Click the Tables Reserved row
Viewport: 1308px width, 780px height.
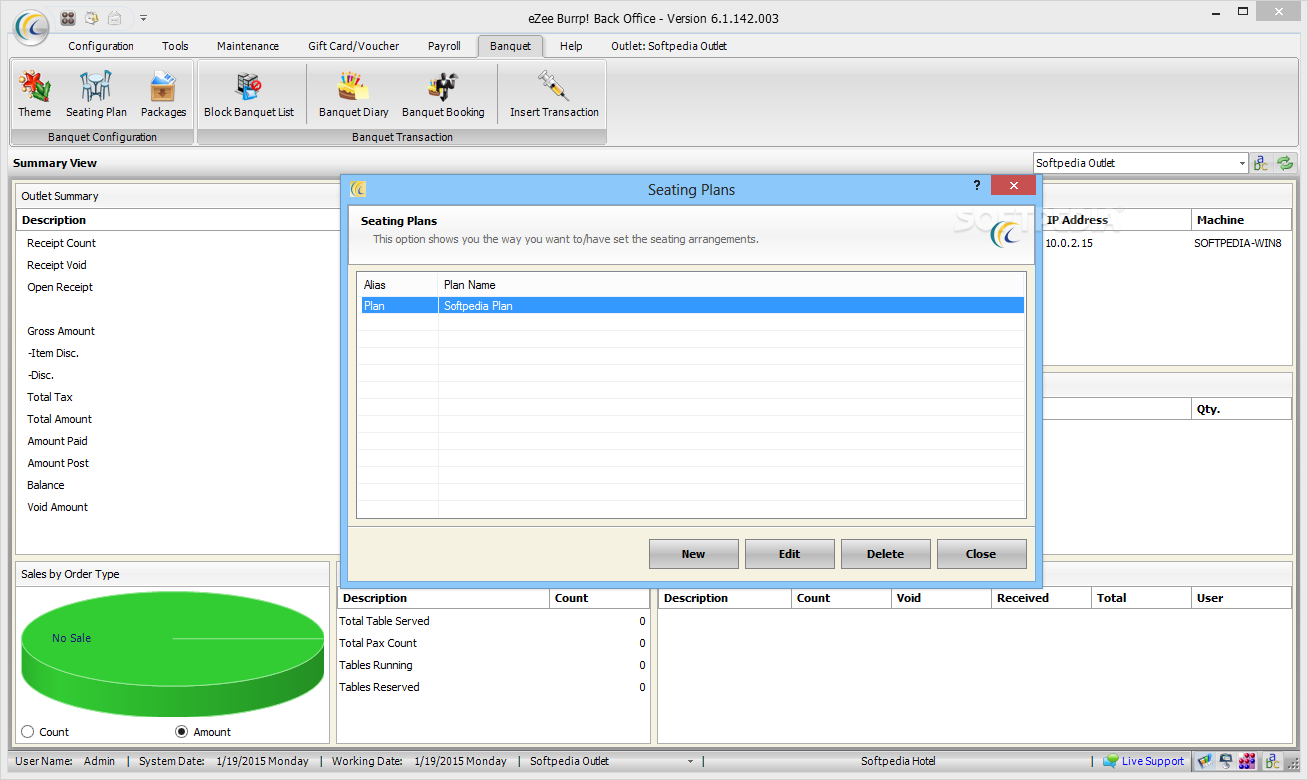point(493,687)
